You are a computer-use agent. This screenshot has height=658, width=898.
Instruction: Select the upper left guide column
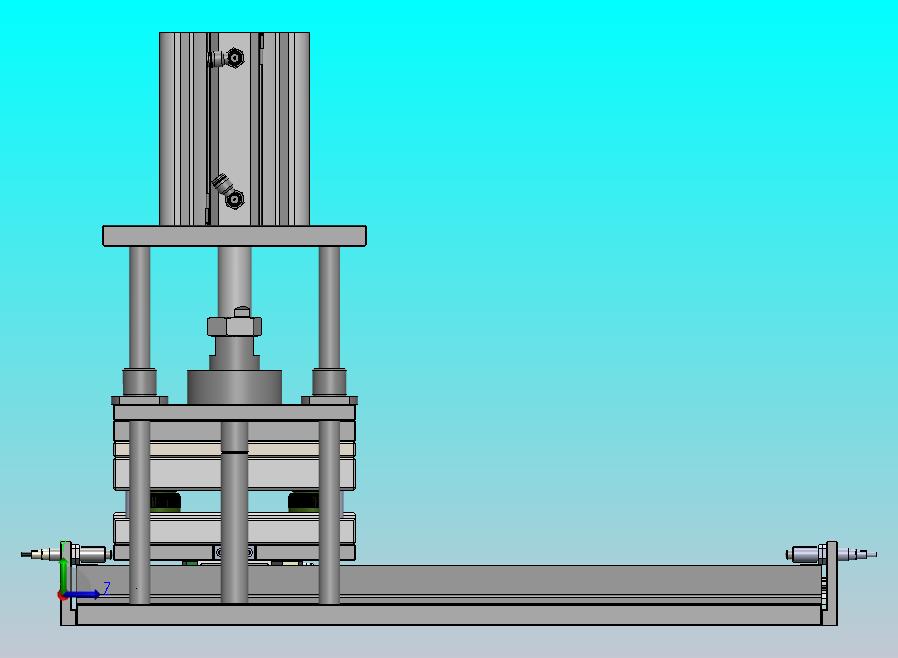tap(140, 308)
